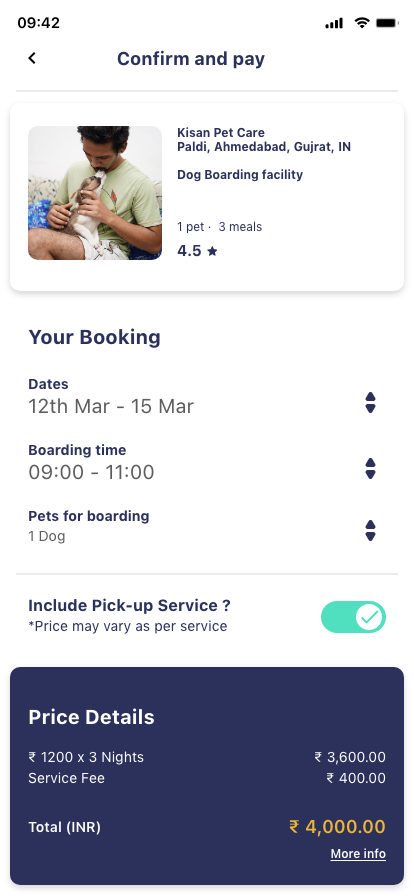The image size is (414, 896).
Task: Tap the Service Fee ₹ 400.00 row
Action: coord(207,778)
